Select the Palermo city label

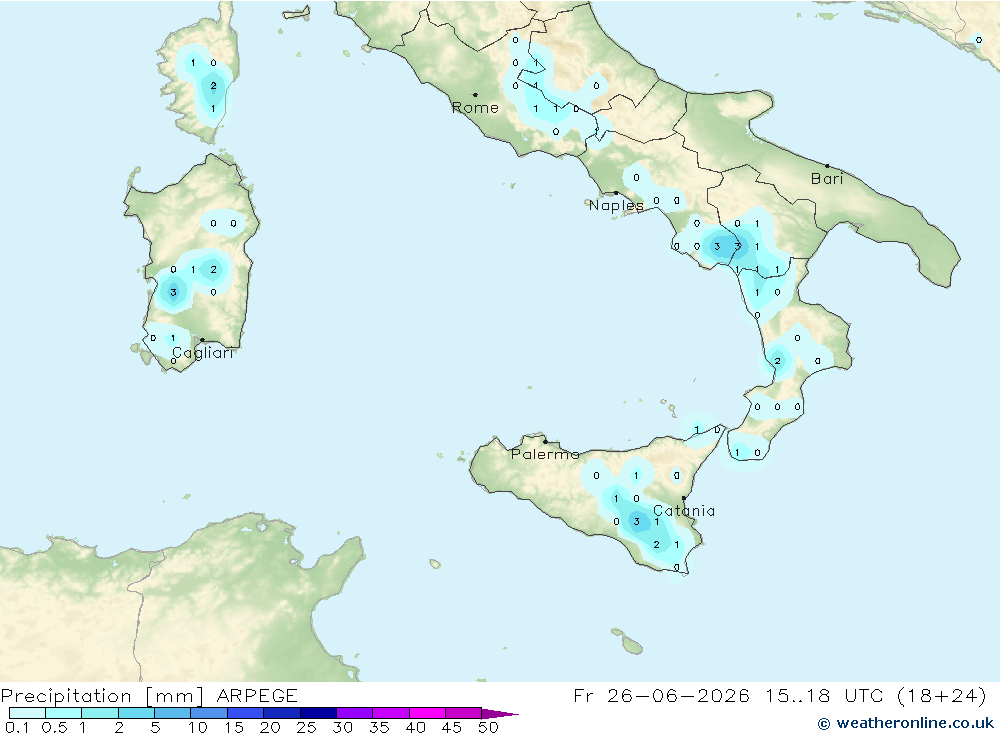[x=545, y=454]
